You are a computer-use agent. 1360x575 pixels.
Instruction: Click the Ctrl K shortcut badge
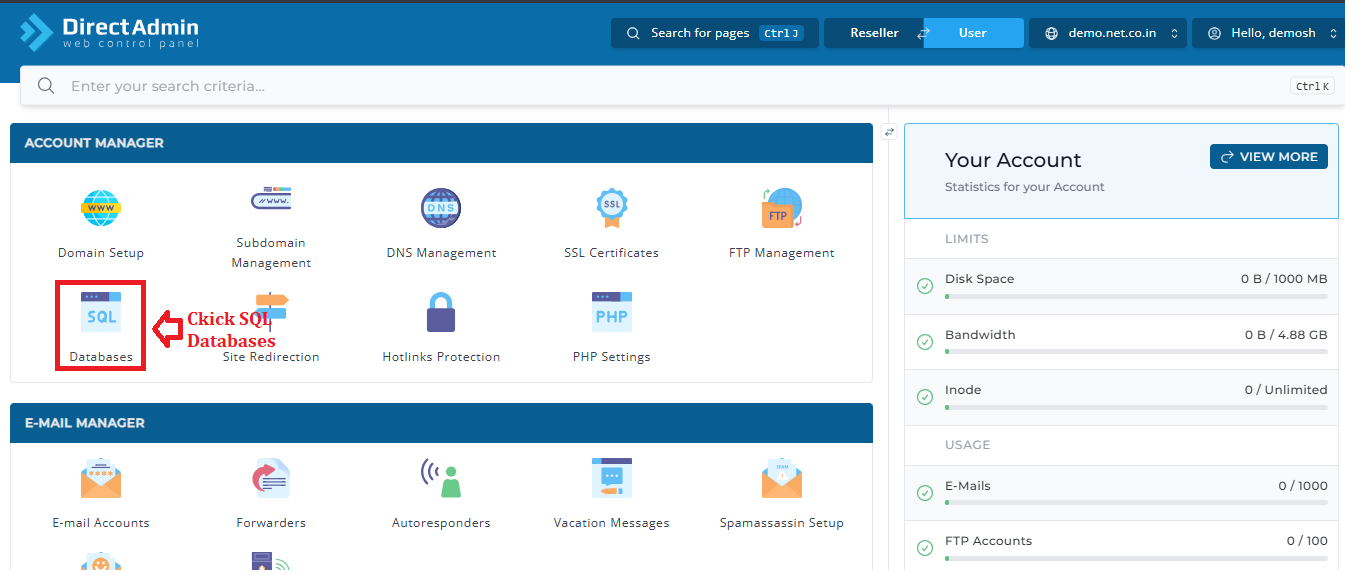pyautogui.click(x=1312, y=86)
